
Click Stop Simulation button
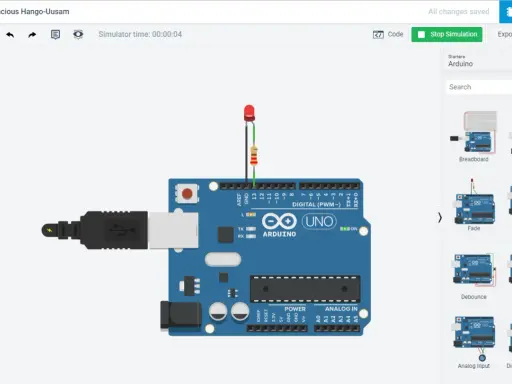[x=447, y=34]
